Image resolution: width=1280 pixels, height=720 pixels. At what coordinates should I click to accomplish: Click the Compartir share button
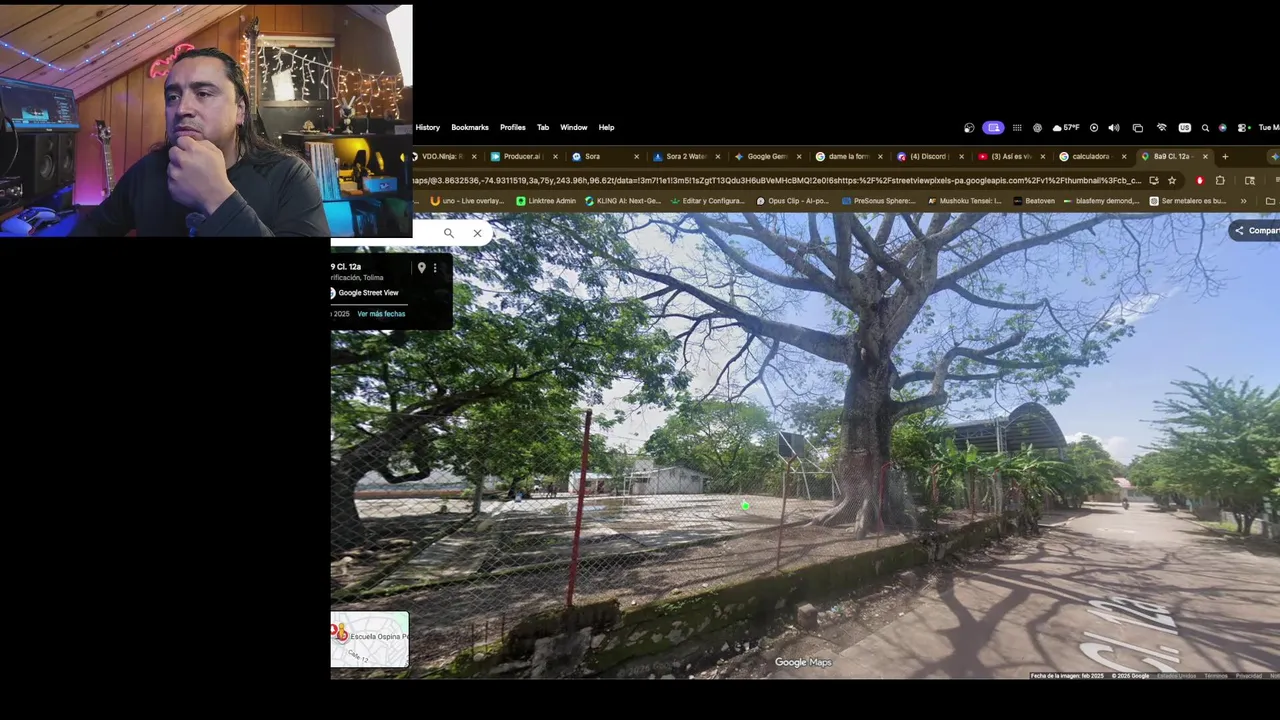[x=1256, y=230]
